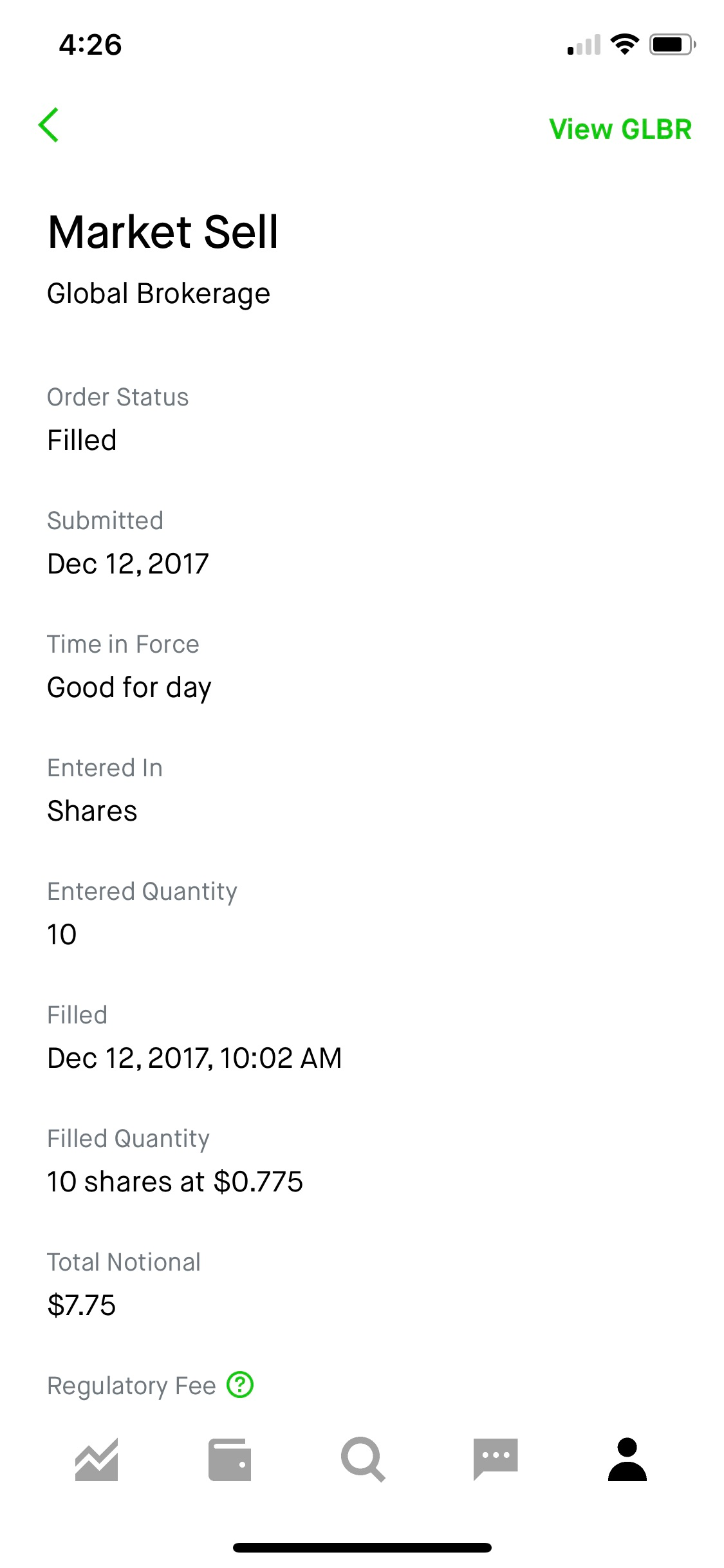Image resolution: width=724 pixels, height=1568 pixels.
Task: Open the View GLBR link
Action: click(x=620, y=129)
